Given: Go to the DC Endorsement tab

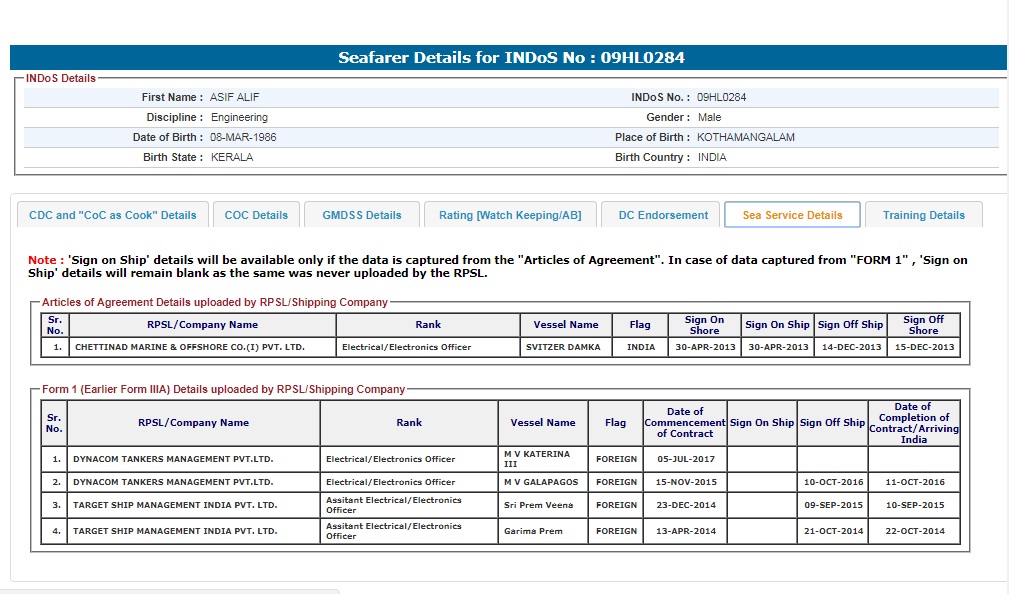Looking at the screenshot, I should (663, 215).
